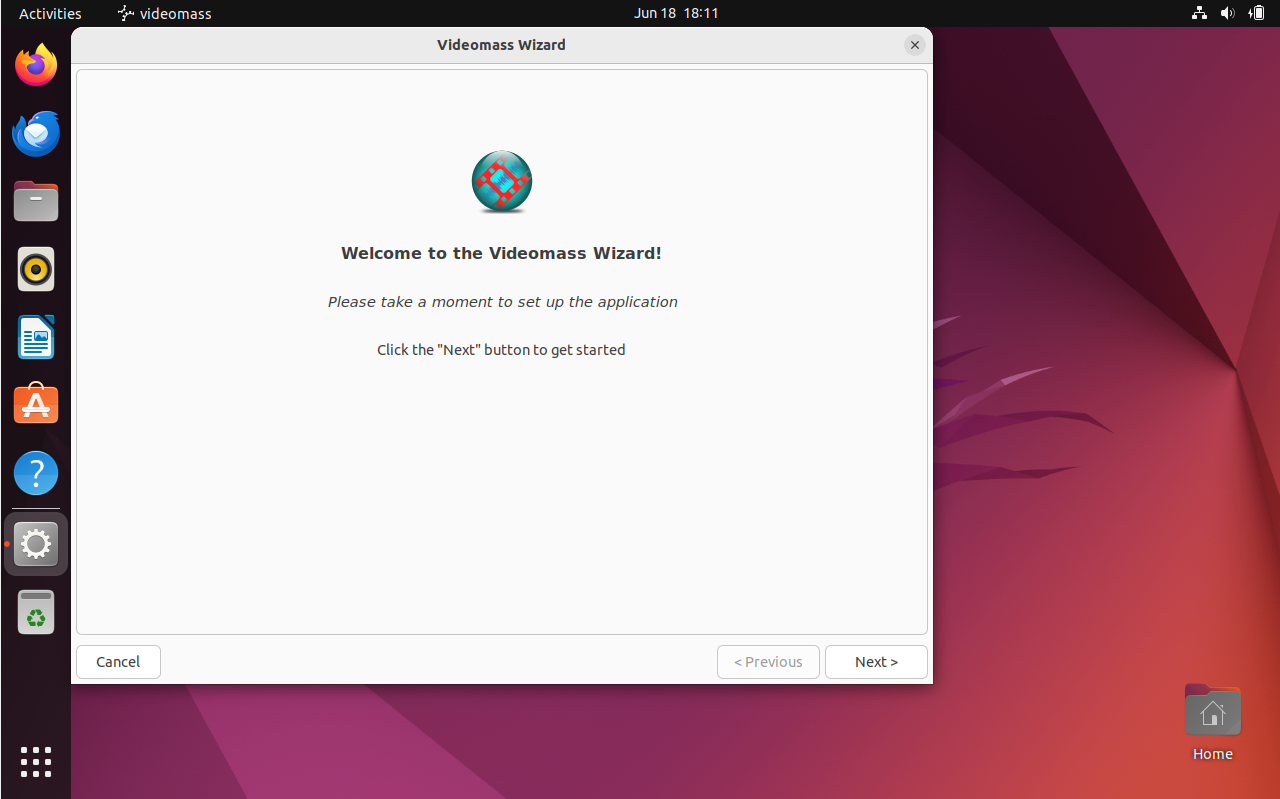The height and width of the screenshot is (799, 1280).
Task: Click the 'Welcome to the Videomass Wizard!' heading
Action: click(501, 253)
